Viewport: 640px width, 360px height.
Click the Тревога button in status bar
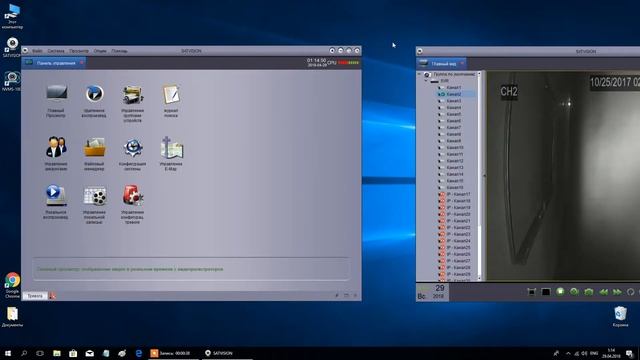tap(35, 296)
